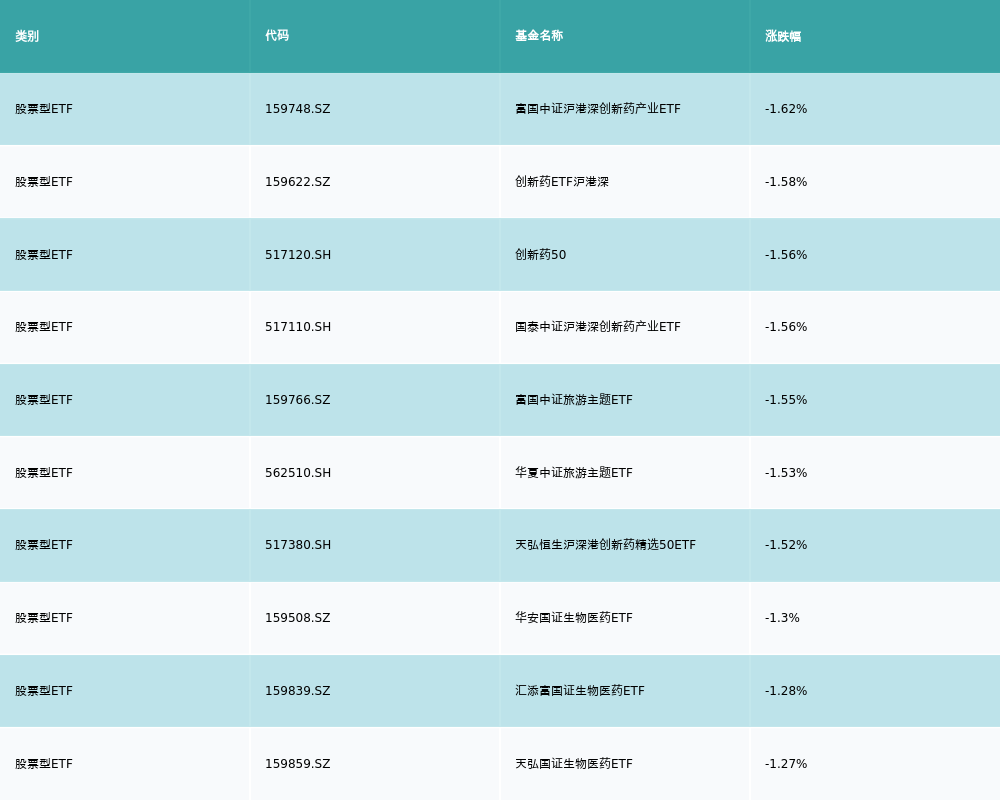
Task: Select code 159508.SZ
Action: (297, 618)
